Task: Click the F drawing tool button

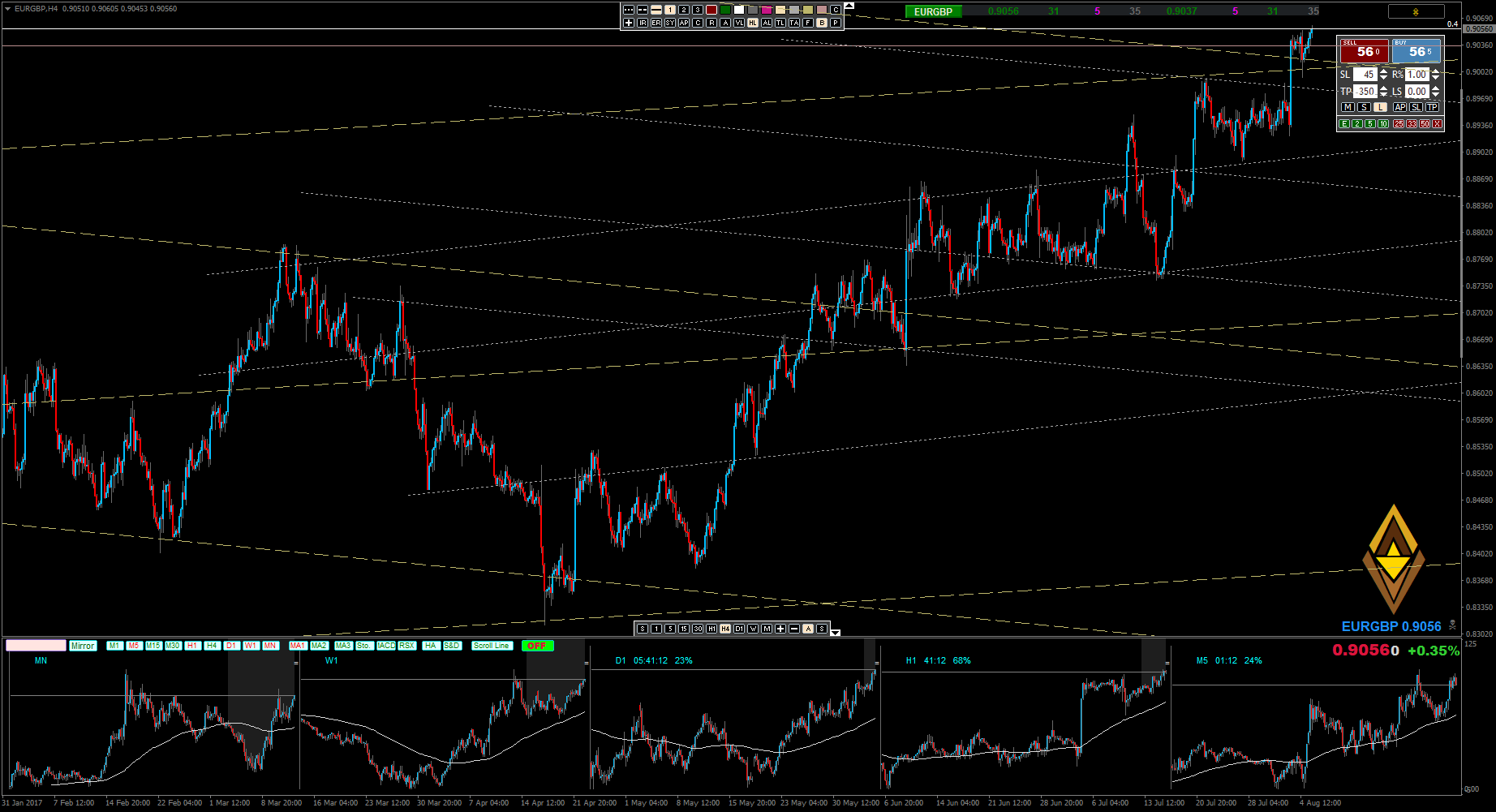Action: coord(808,23)
